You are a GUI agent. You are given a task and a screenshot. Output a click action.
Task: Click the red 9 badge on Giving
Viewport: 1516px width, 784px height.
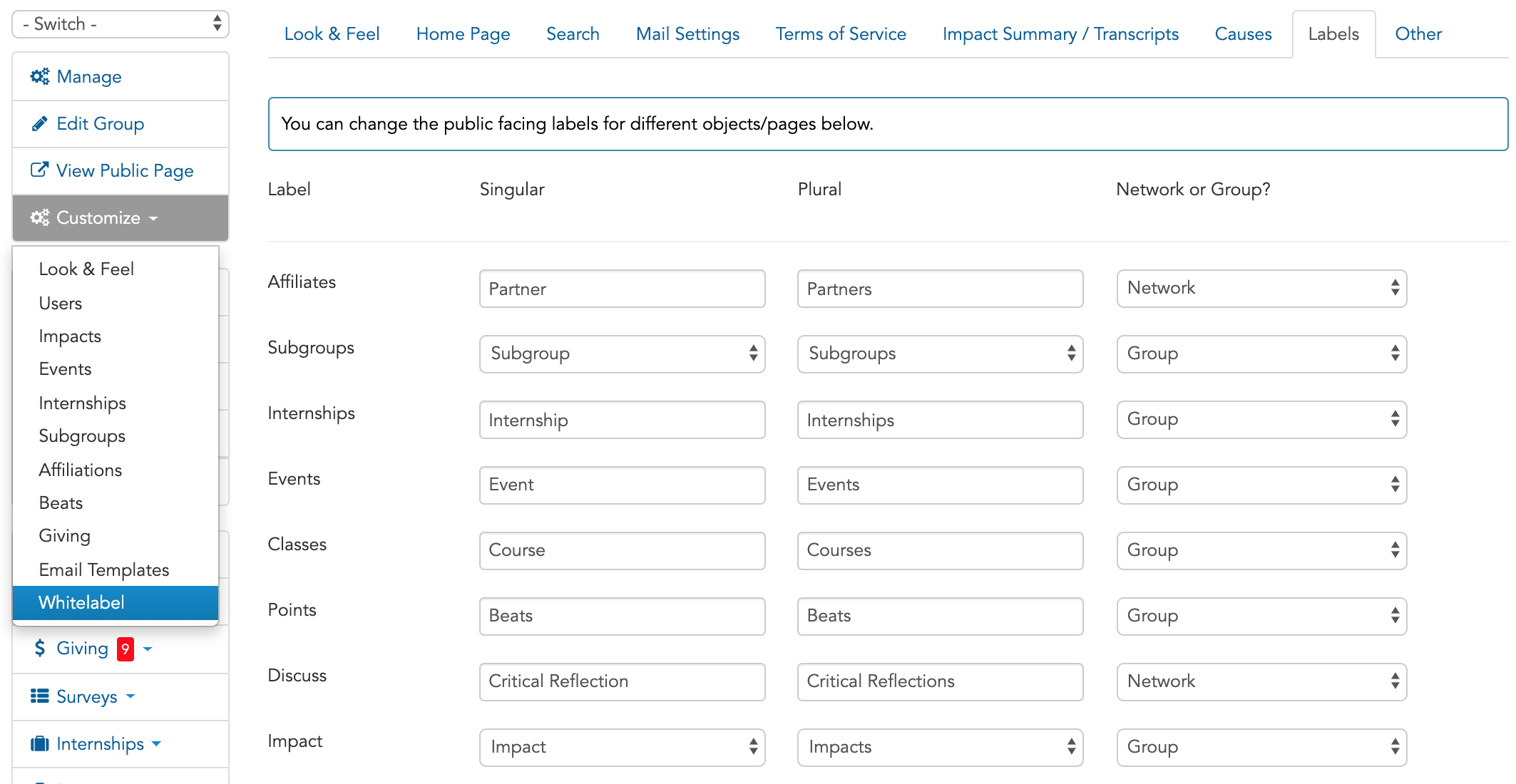click(126, 649)
